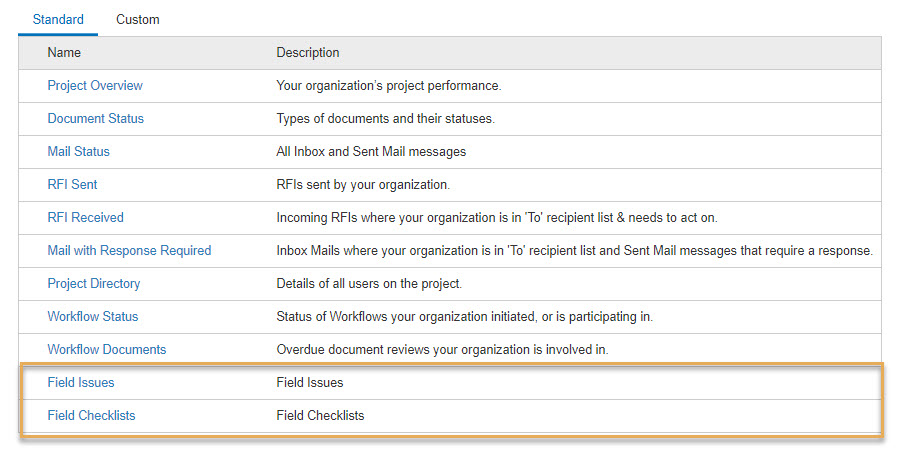Click the Field Checklists description text
Viewport: 918px width, 449px height.
pos(320,415)
